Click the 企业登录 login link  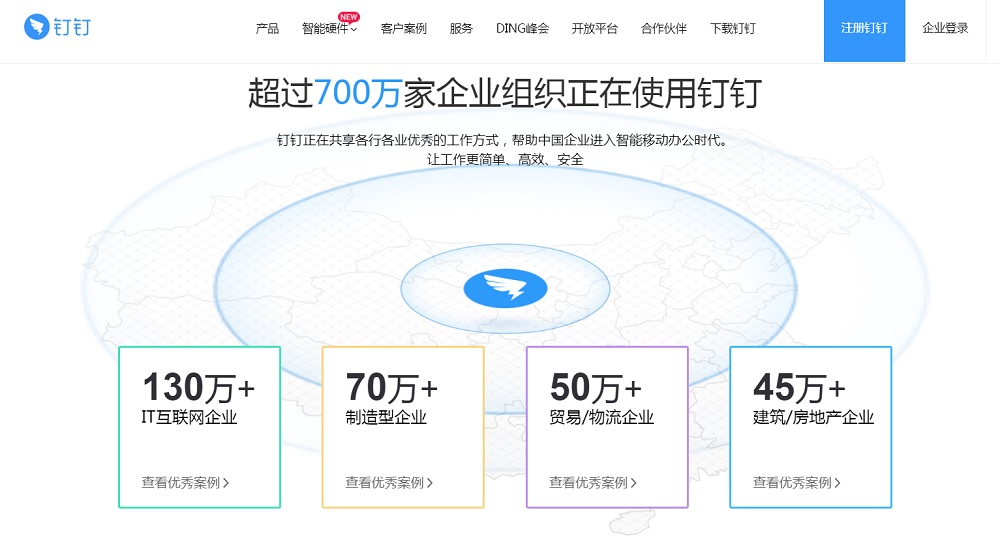click(x=945, y=28)
